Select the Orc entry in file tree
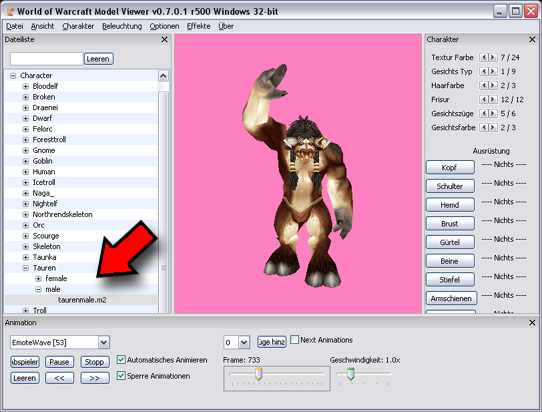This screenshot has height=412, width=542. tap(38, 225)
